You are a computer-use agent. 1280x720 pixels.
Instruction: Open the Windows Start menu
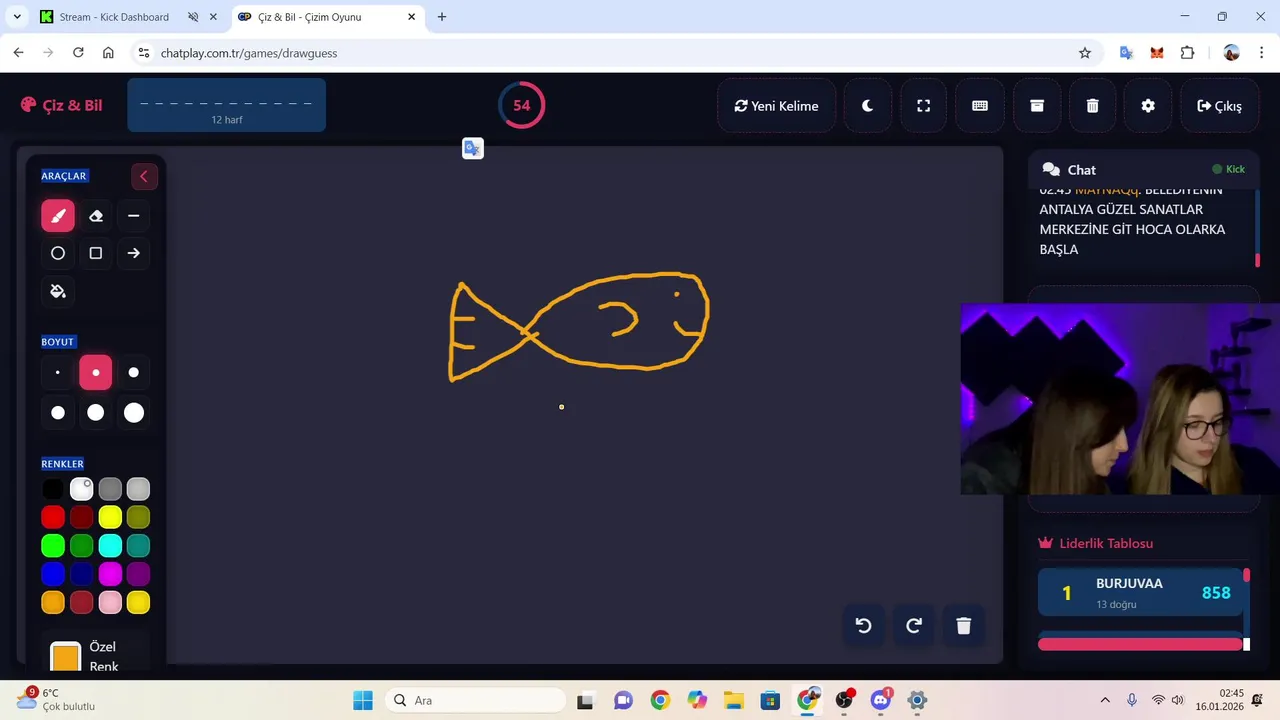coord(362,700)
